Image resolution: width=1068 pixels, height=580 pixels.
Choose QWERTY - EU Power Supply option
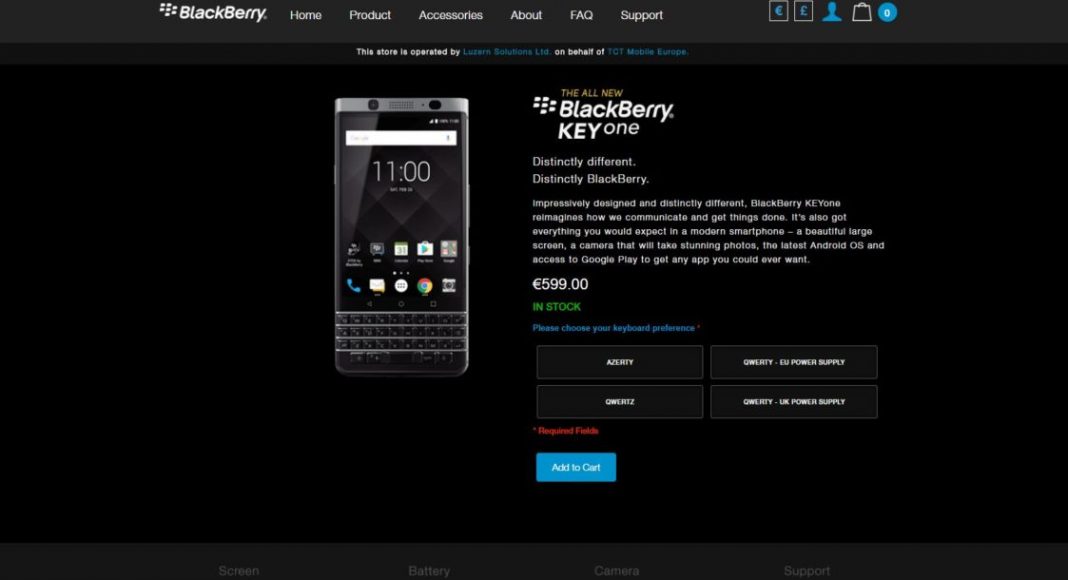point(794,362)
